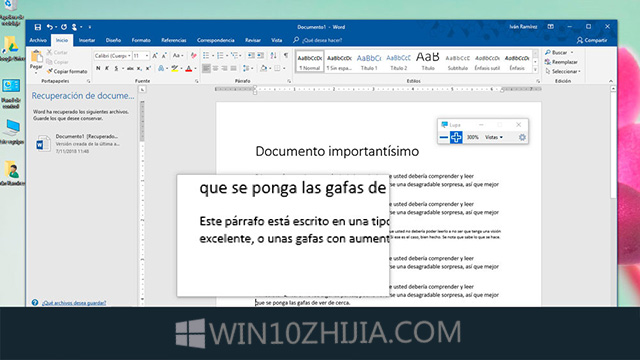The image size is (640, 360).
Task: Click the '¿Qué archivos desea guardar?' link
Action: point(74,303)
